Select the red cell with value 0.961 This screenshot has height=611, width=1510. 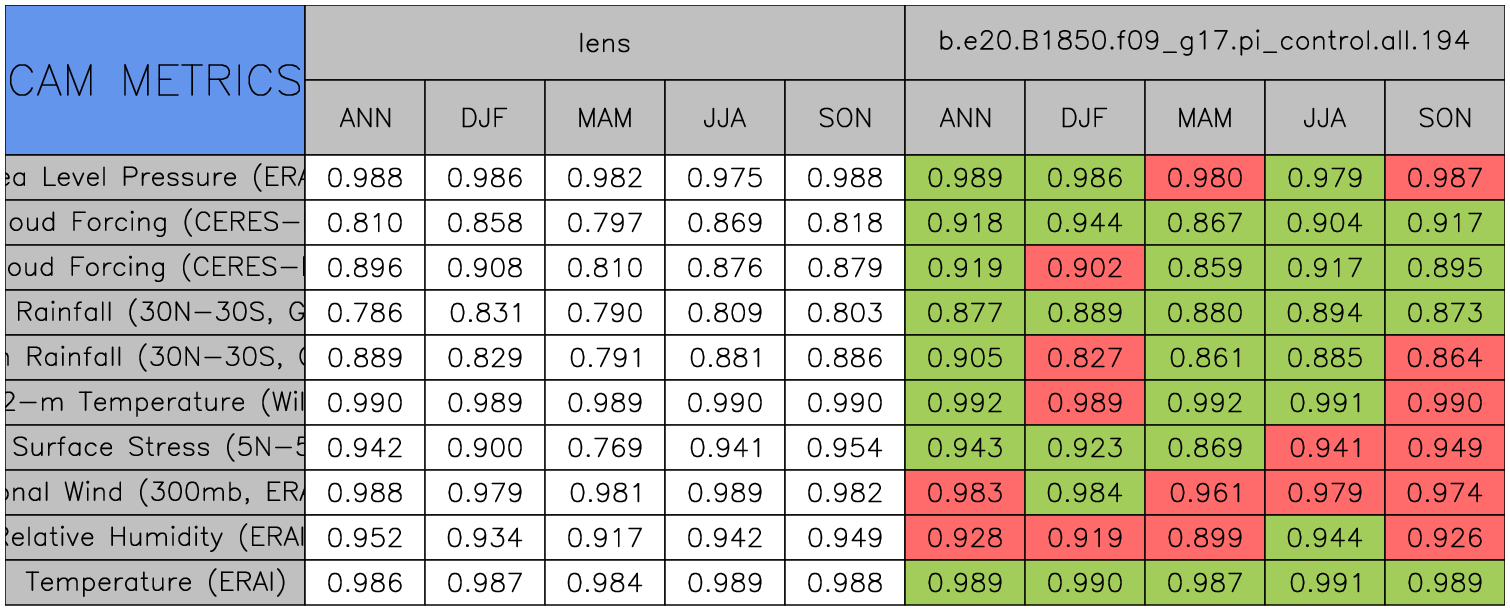click(x=1204, y=492)
